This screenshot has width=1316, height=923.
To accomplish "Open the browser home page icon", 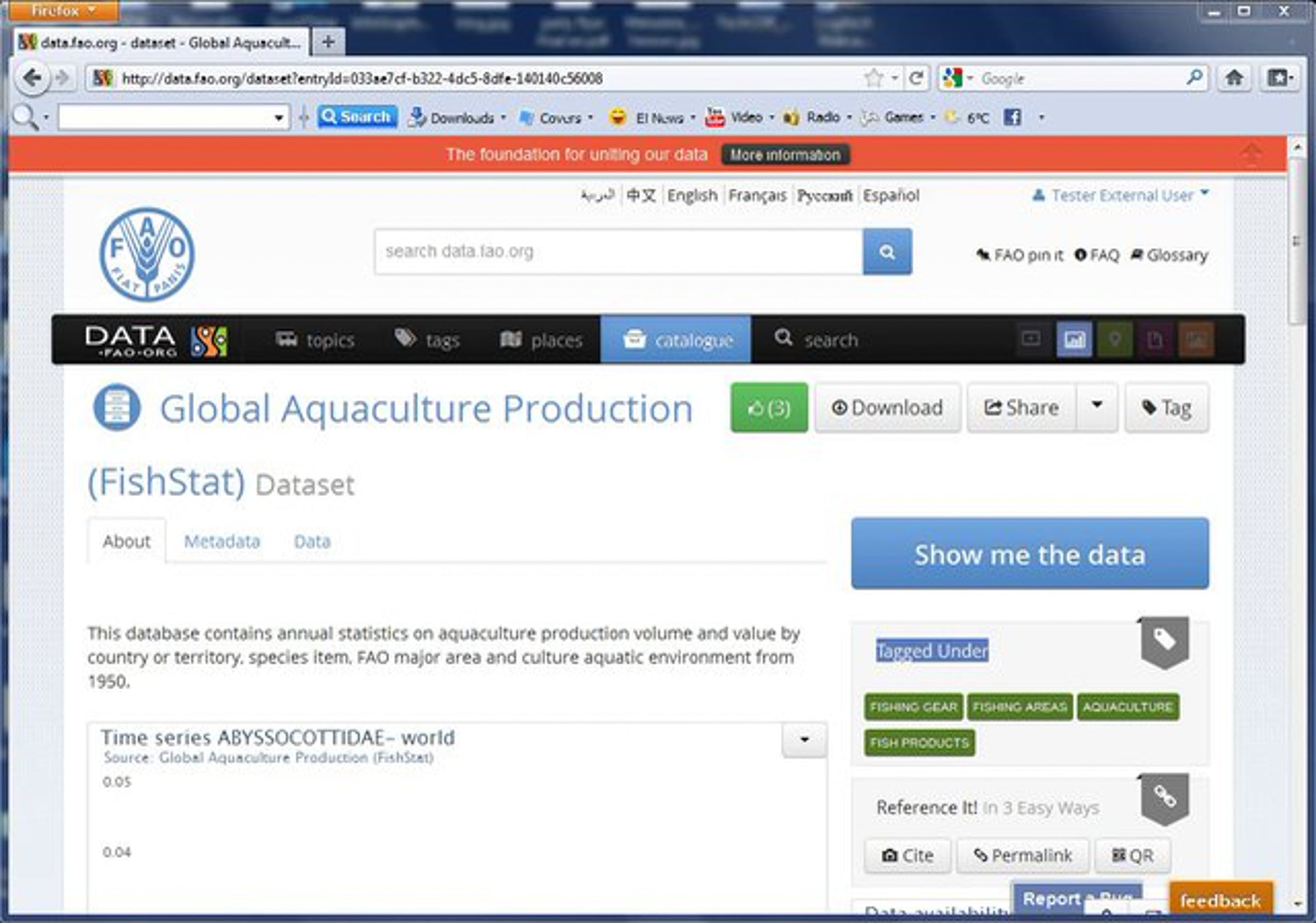I will [1233, 78].
